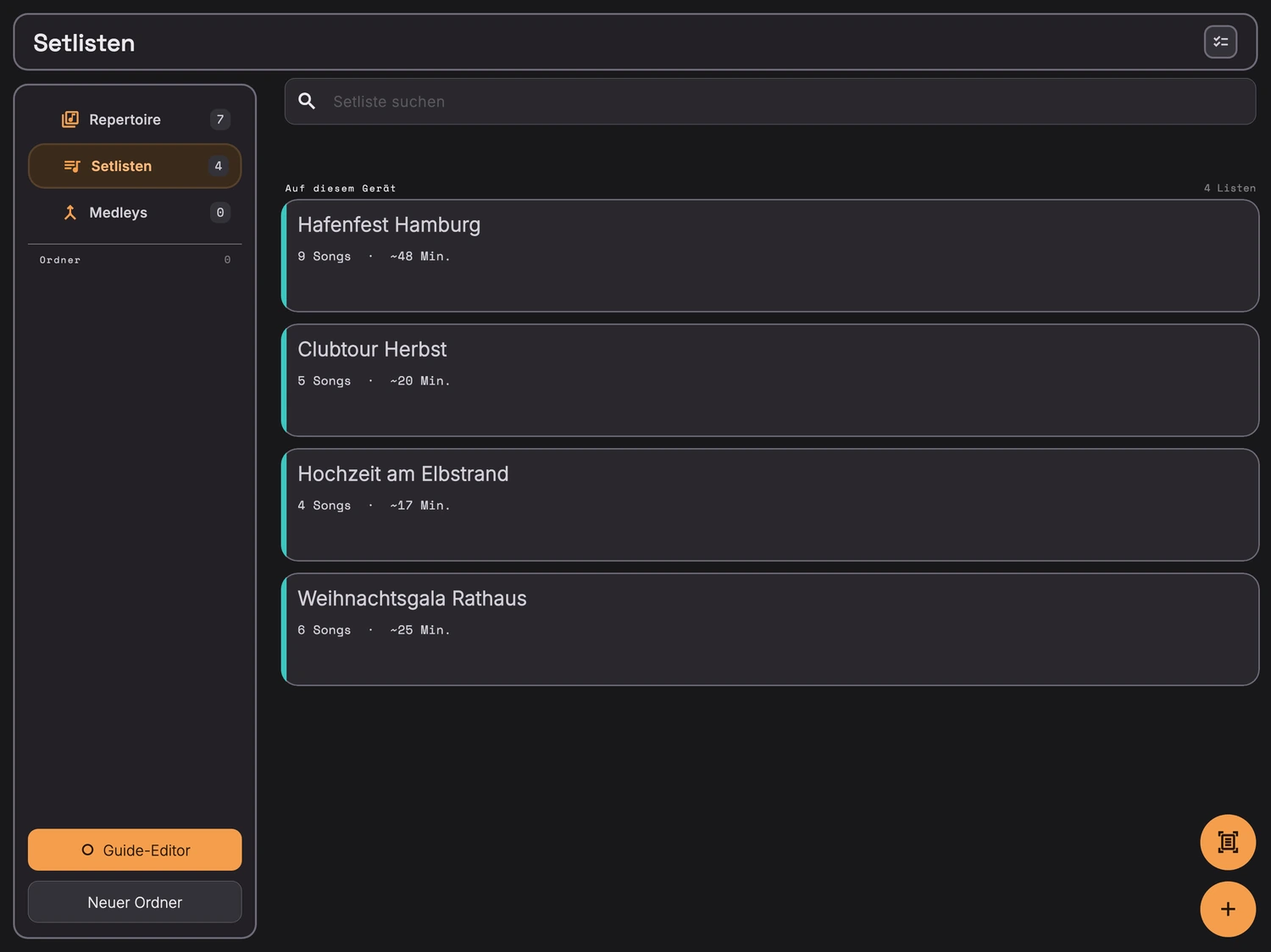Click the search magnifier icon

[x=307, y=102]
